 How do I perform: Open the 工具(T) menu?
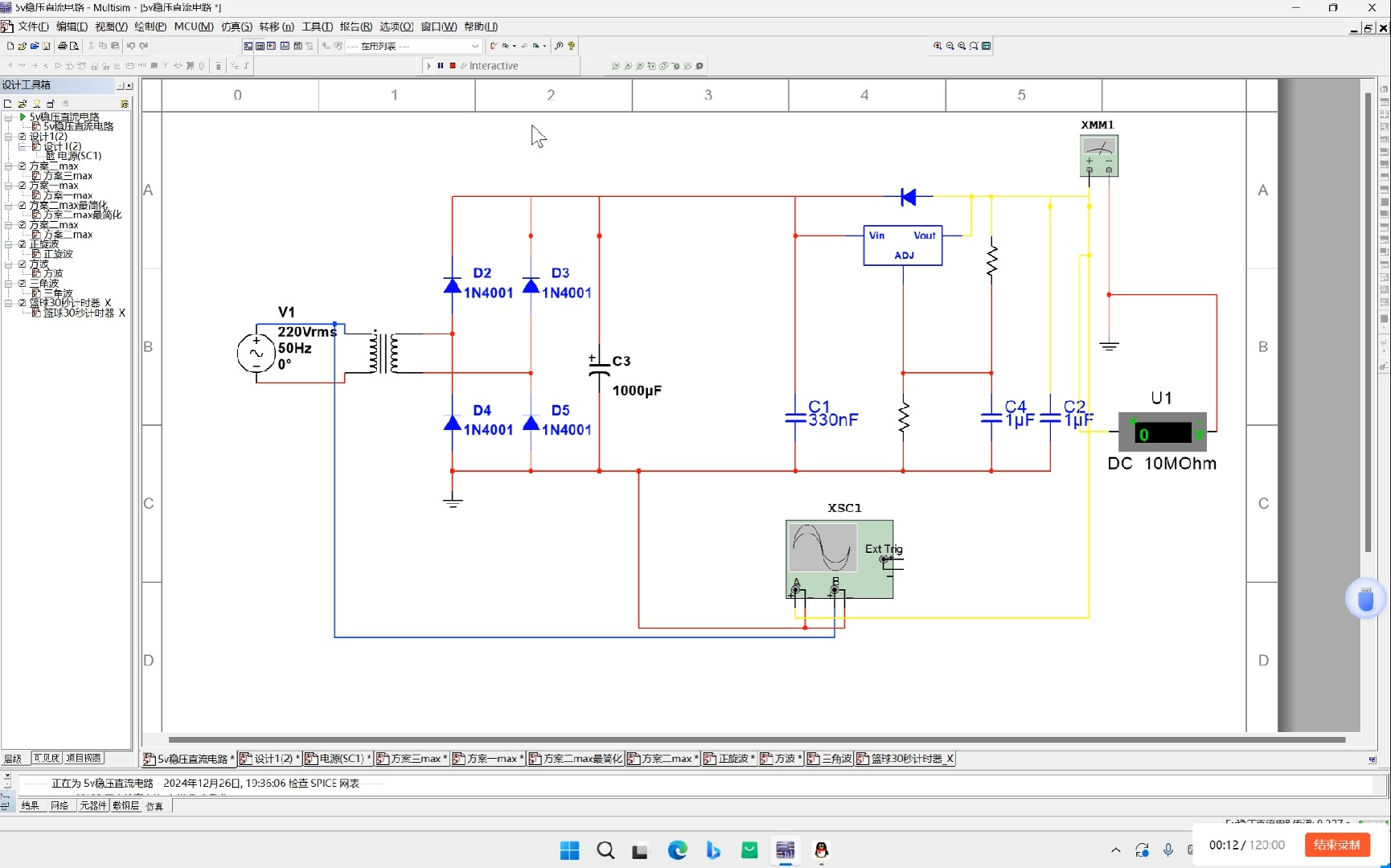[x=317, y=27]
